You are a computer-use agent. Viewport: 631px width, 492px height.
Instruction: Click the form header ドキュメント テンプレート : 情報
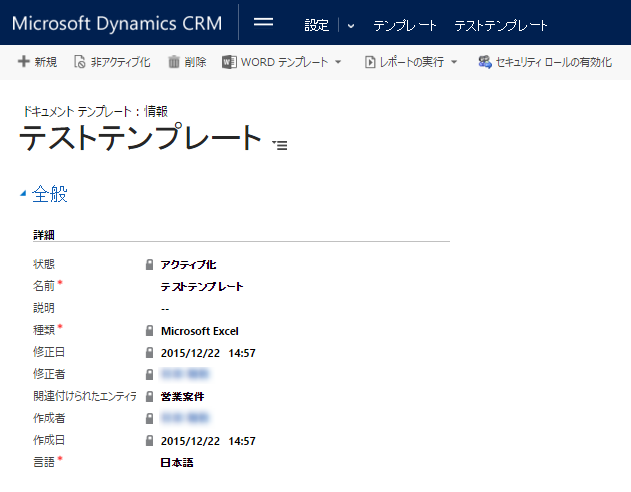click(x=95, y=111)
